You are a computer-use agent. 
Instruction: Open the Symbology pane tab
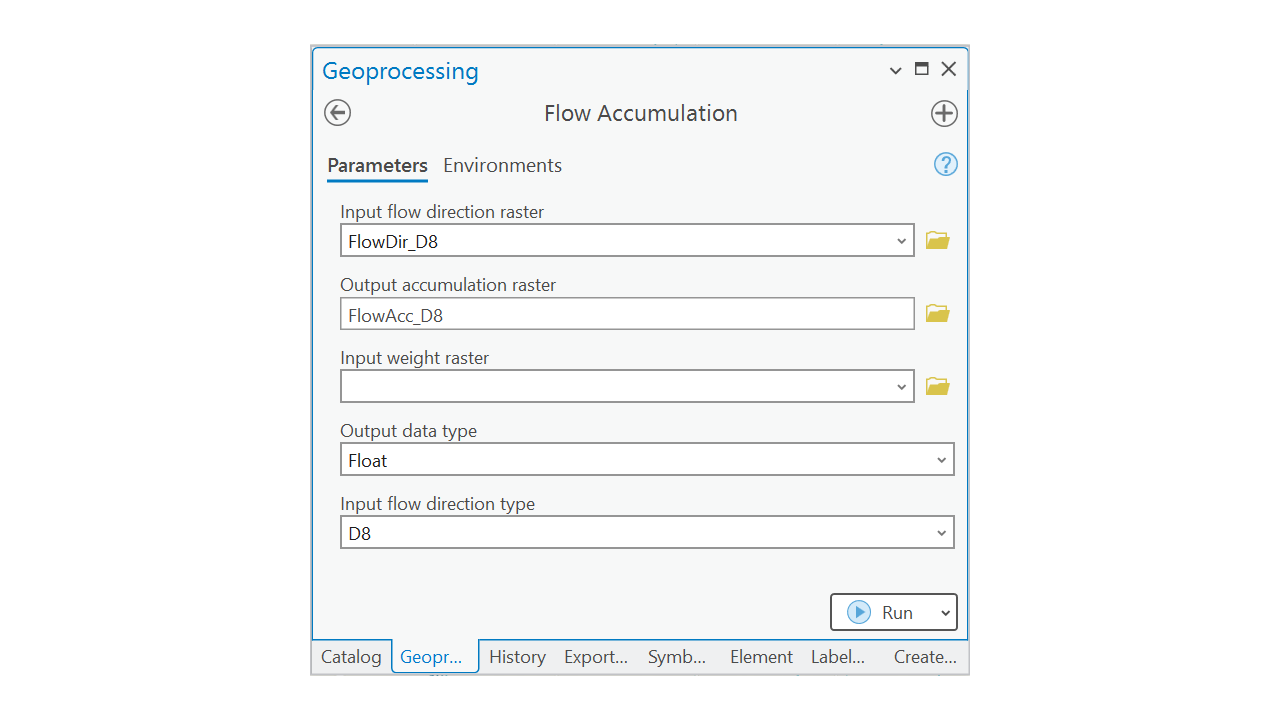pos(676,657)
